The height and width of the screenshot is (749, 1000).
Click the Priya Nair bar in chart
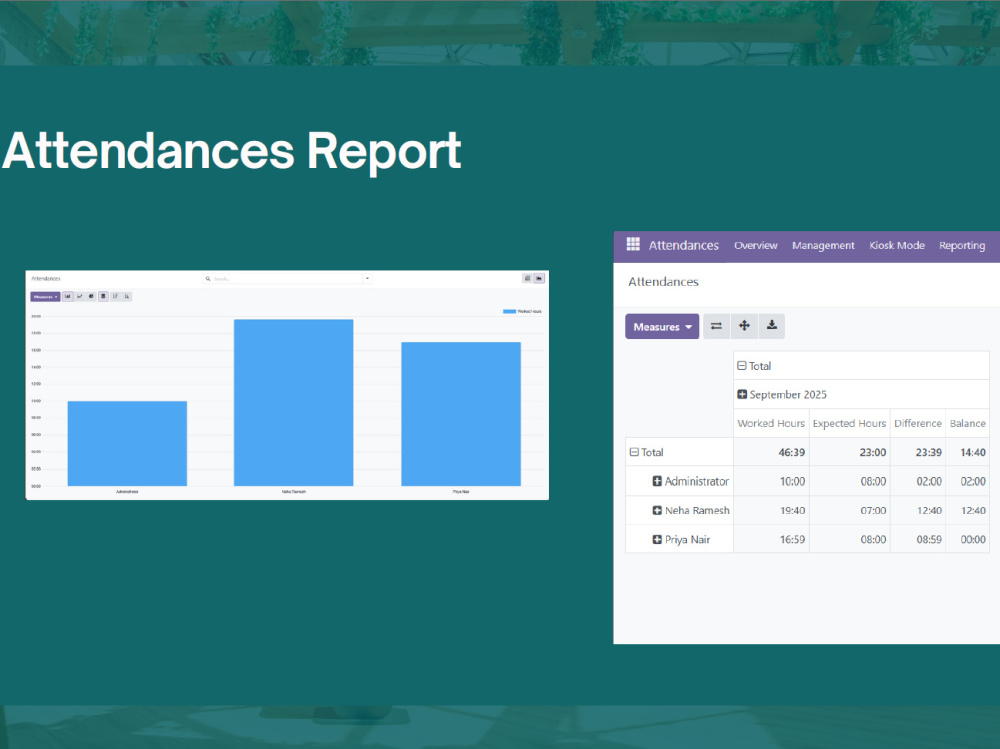461,414
